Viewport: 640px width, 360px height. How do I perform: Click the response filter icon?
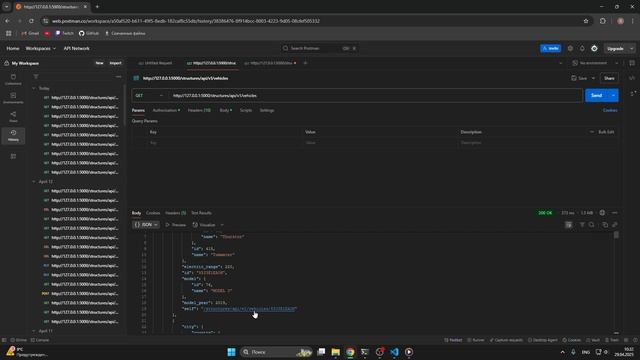(x=582, y=225)
